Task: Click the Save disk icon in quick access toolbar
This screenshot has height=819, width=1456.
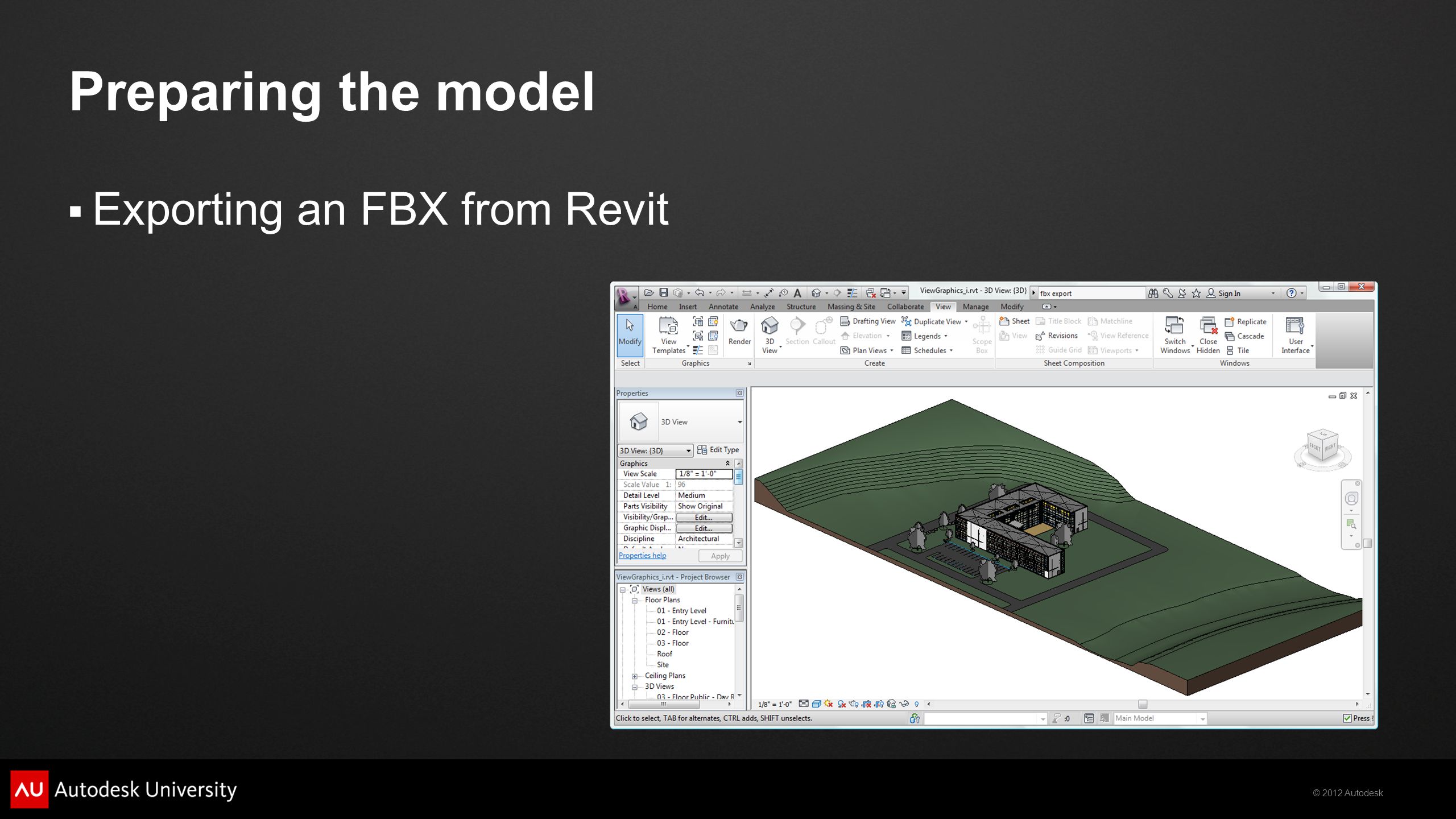Action: tap(663, 293)
